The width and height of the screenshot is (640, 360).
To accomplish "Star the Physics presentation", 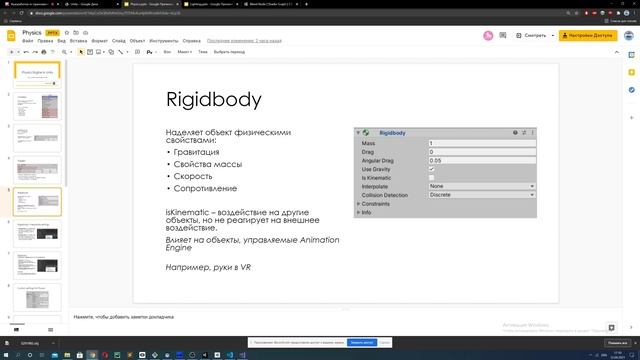I will tap(67, 33).
